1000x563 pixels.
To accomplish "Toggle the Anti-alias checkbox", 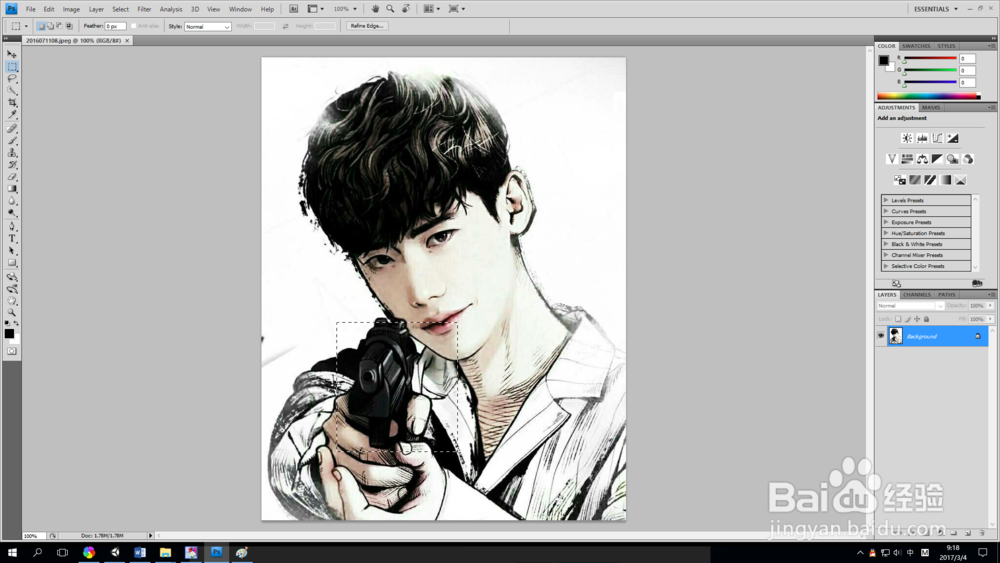I will [x=133, y=26].
